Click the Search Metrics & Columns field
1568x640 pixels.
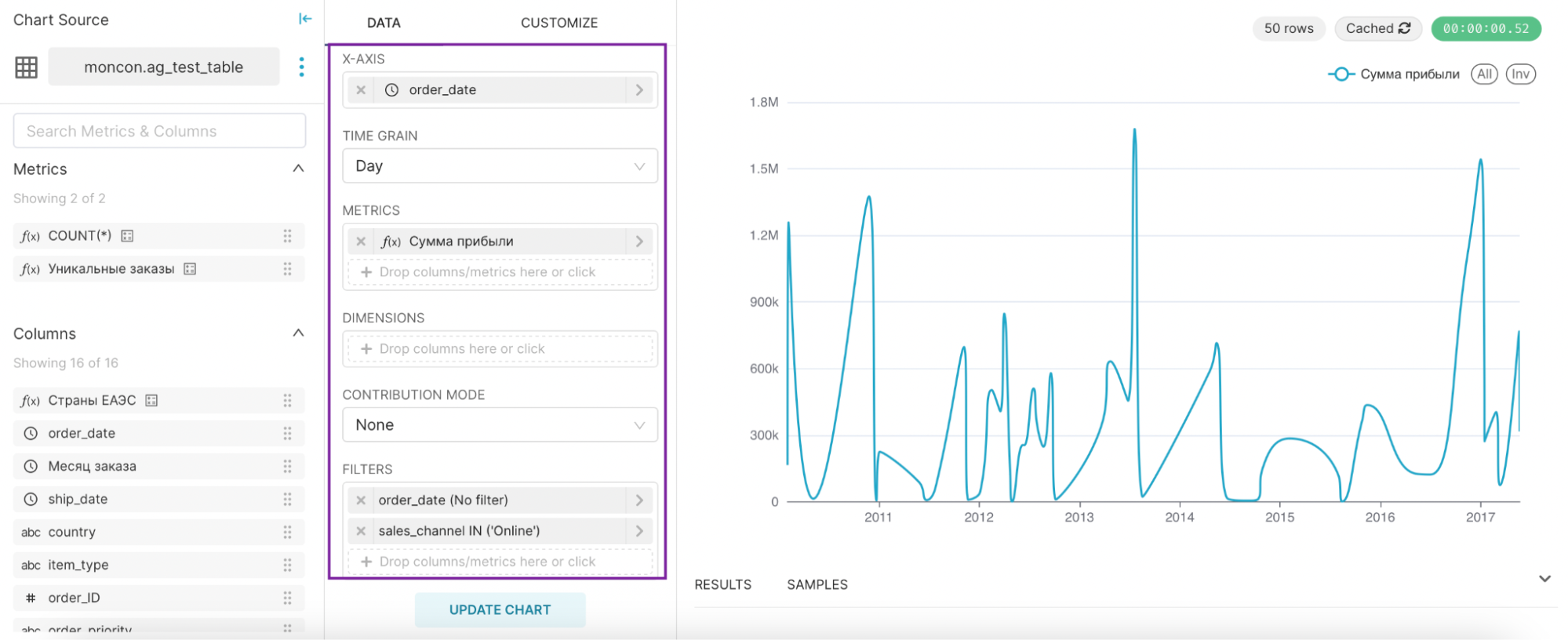pos(159,131)
